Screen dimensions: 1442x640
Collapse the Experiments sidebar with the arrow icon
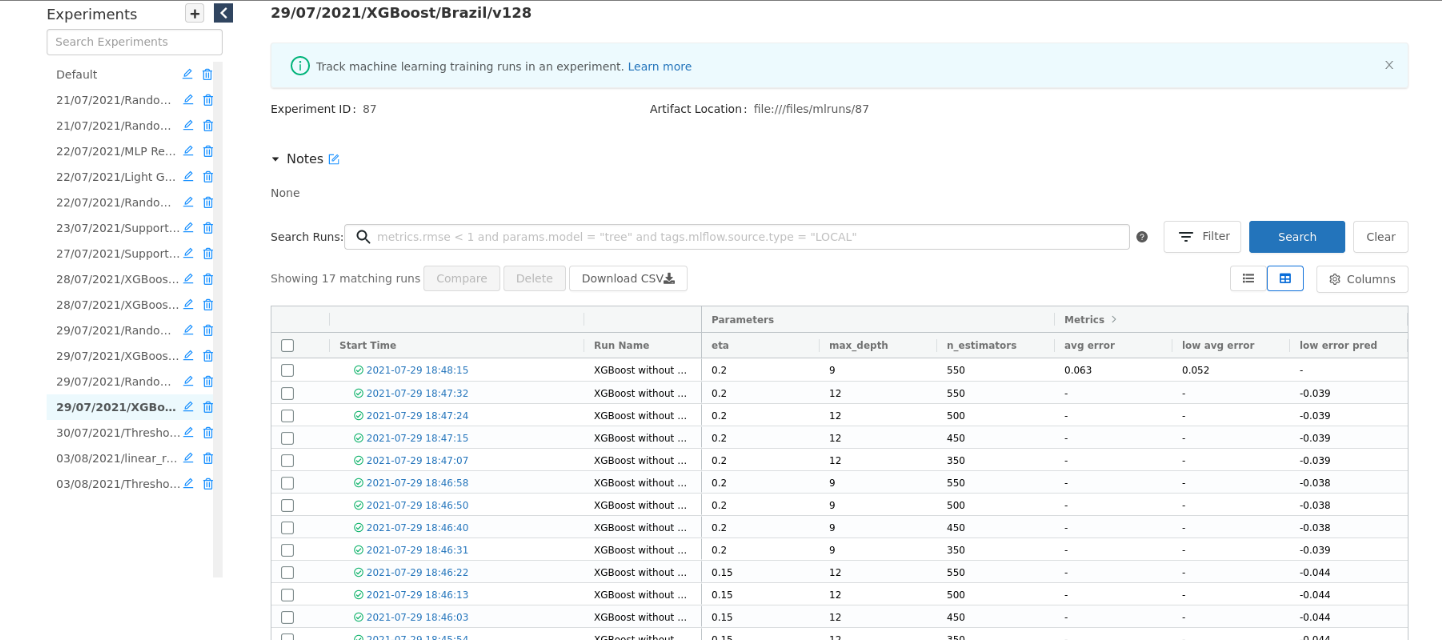pyautogui.click(x=223, y=13)
